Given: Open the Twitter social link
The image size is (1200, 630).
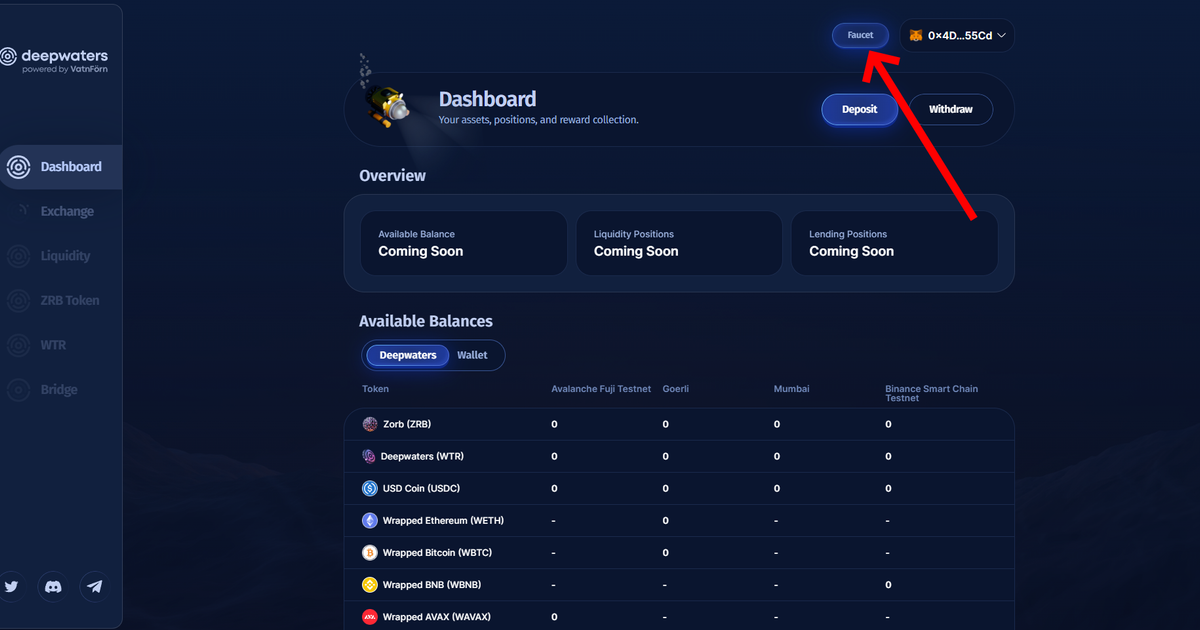Looking at the screenshot, I should pyautogui.click(x=11, y=587).
